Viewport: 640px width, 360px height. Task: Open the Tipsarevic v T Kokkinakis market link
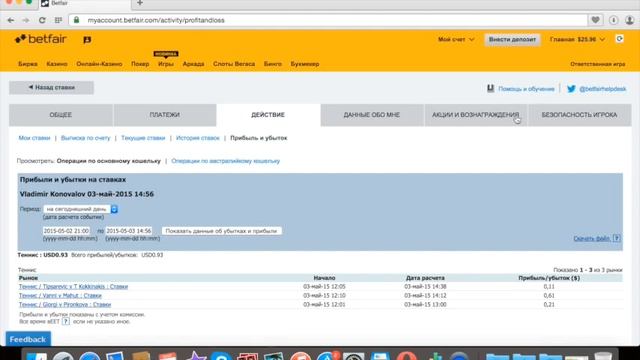(73, 287)
